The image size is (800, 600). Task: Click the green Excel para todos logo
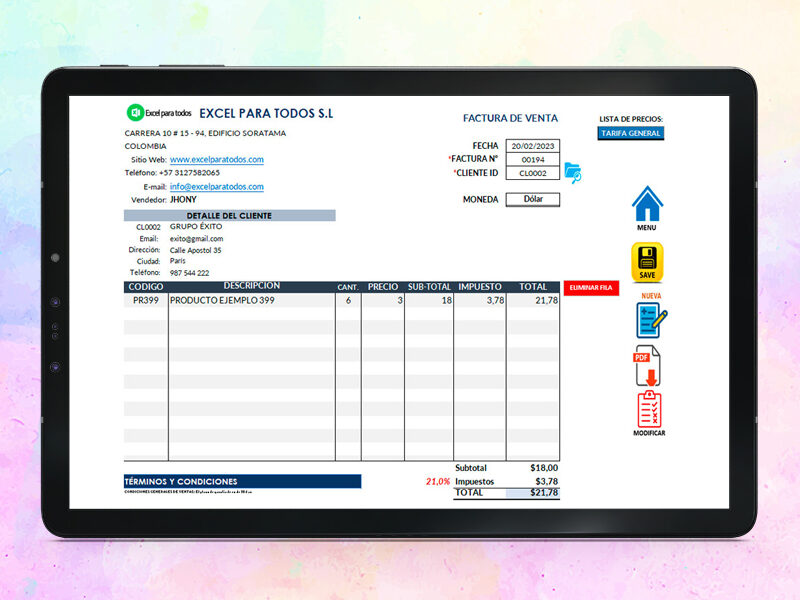pos(135,112)
